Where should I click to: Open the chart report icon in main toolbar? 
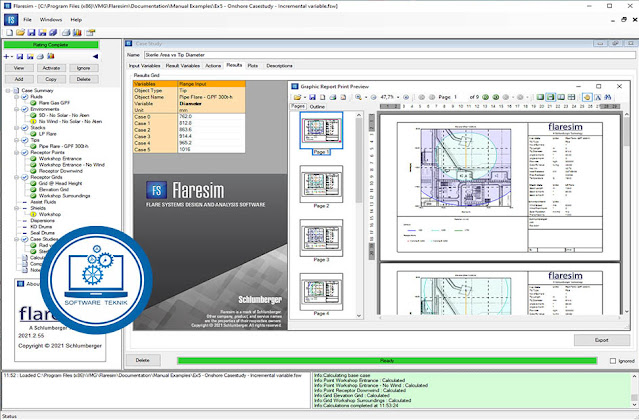[x=77, y=32]
